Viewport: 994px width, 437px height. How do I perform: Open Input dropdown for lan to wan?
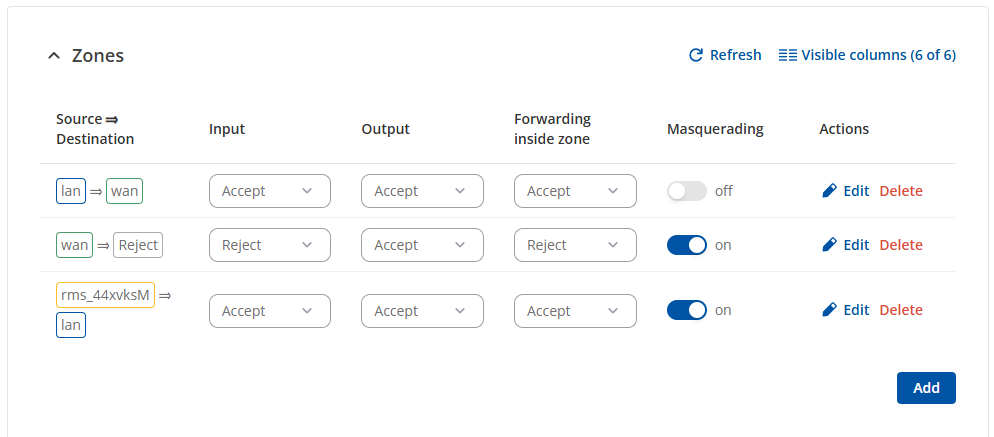coord(269,191)
